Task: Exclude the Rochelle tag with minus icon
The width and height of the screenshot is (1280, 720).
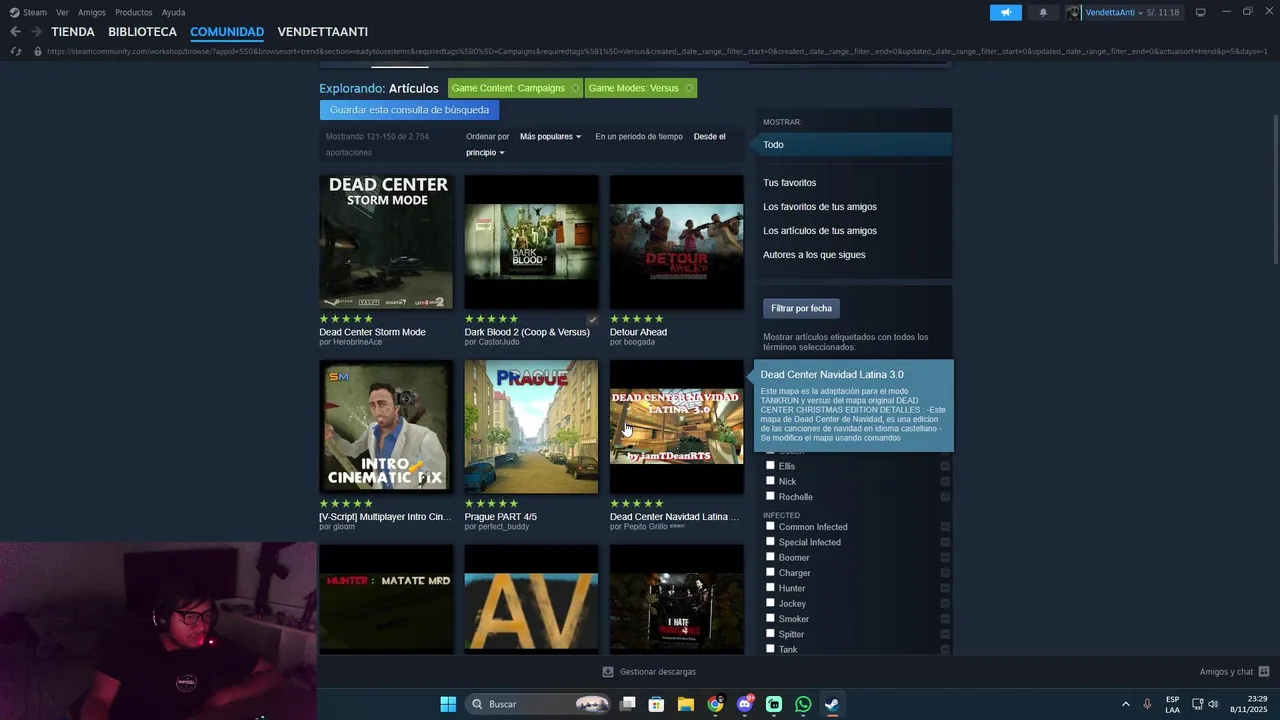Action: click(945, 496)
